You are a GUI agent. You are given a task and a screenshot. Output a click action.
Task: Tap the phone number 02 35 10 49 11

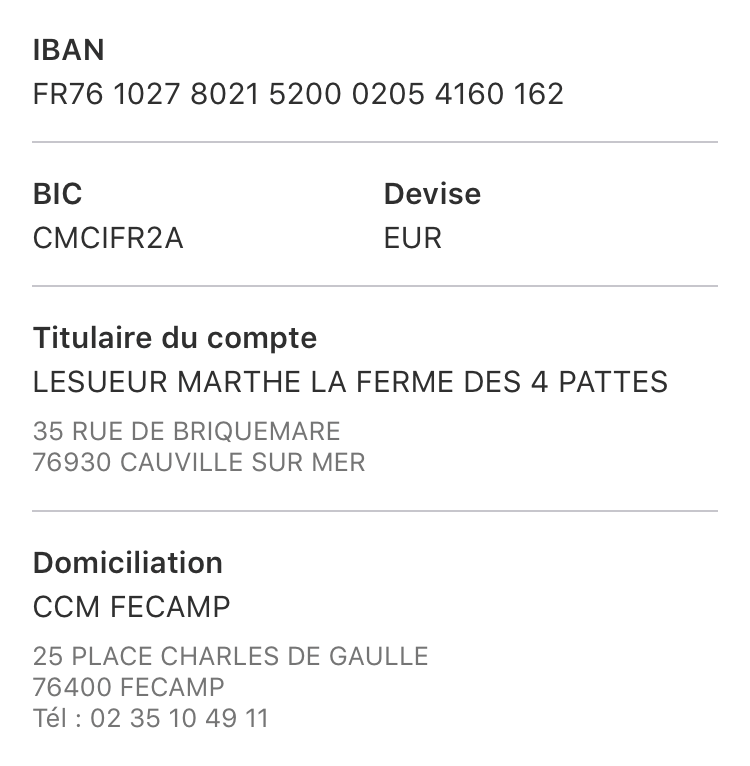179,719
